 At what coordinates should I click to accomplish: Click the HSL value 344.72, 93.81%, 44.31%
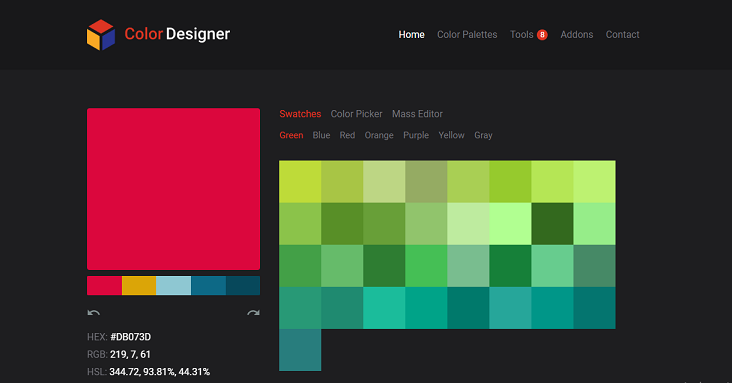(160, 372)
